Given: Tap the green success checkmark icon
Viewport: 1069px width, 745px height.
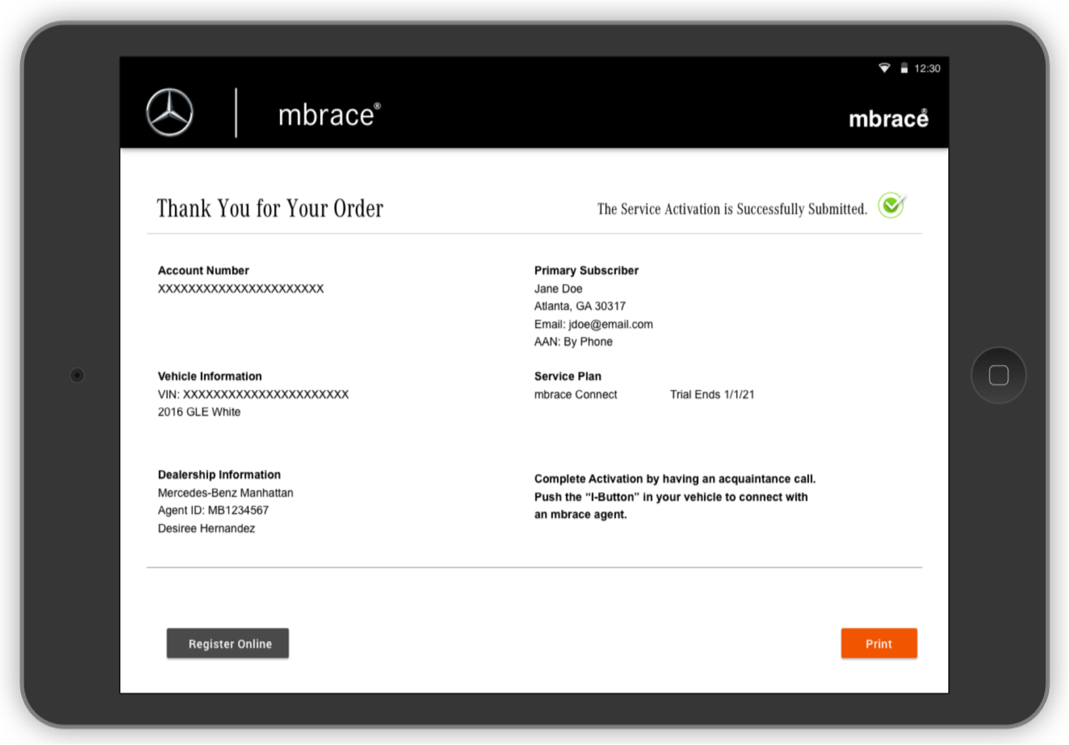Looking at the screenshot, I should coord(891,206).
